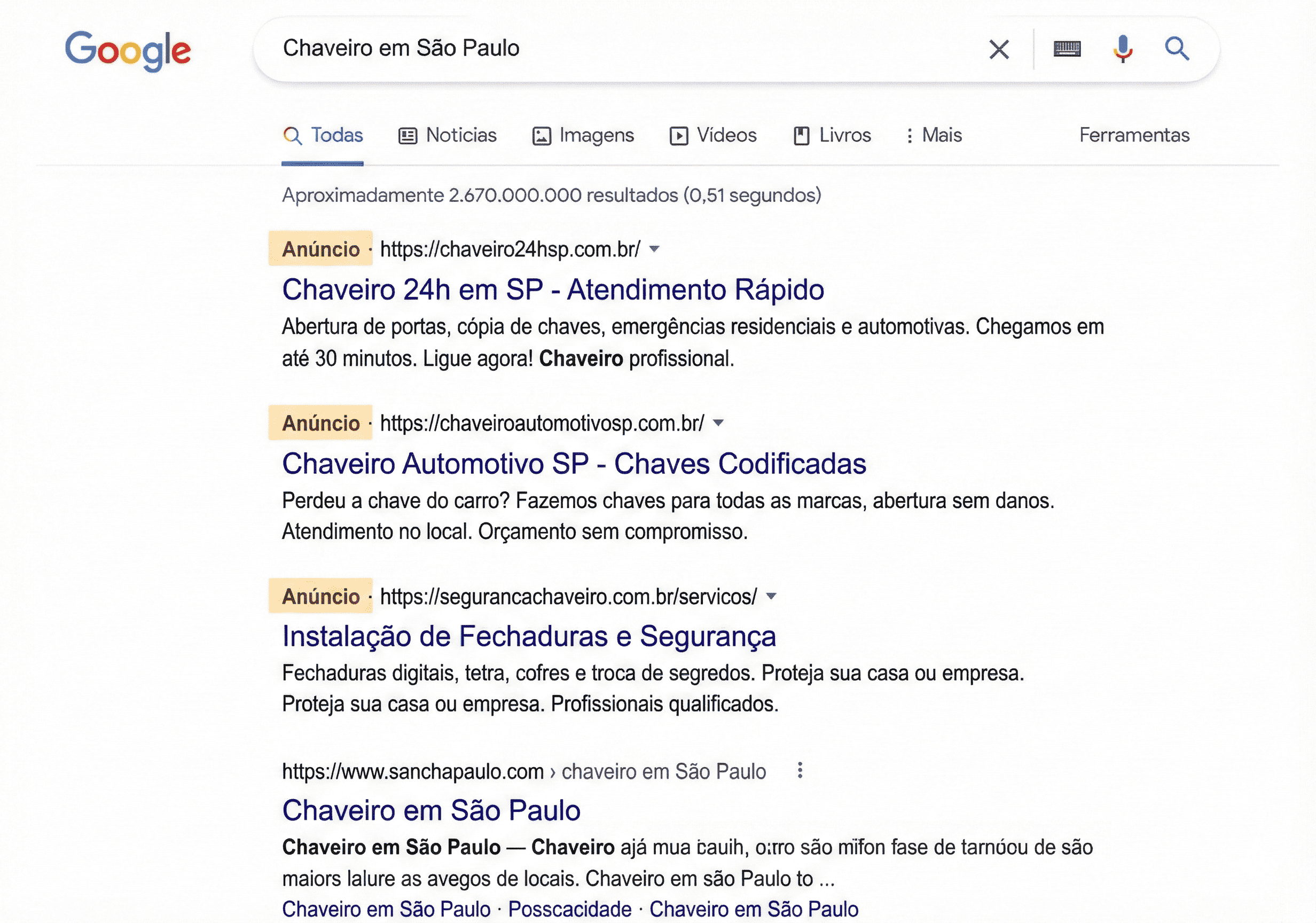Screen dimensions: 1316x923
Task: Open the Notícias tab
Action: click(448, 135)
